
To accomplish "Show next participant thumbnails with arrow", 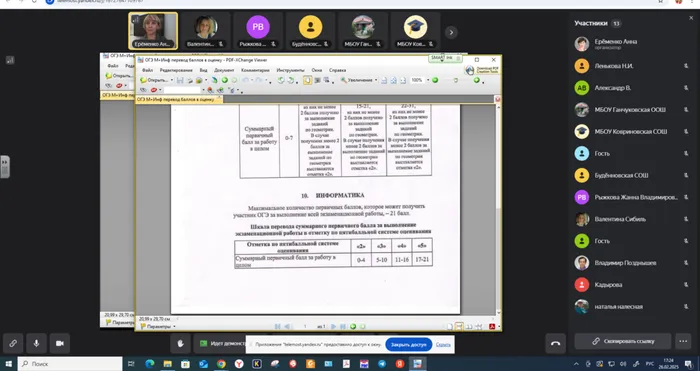I will point(451,32).
